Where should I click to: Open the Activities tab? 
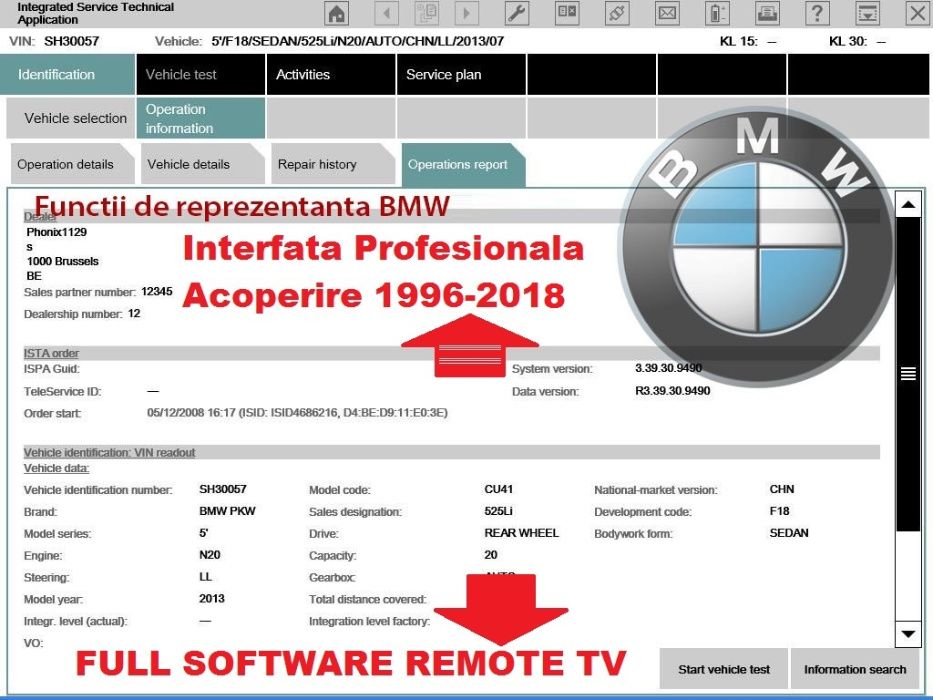tap(331, 74)
